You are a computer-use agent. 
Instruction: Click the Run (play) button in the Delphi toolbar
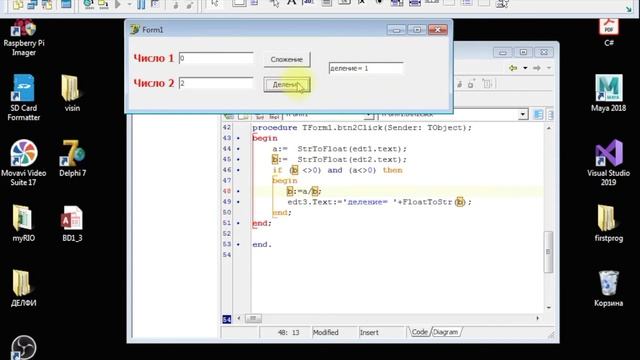[x=118, y=4]
